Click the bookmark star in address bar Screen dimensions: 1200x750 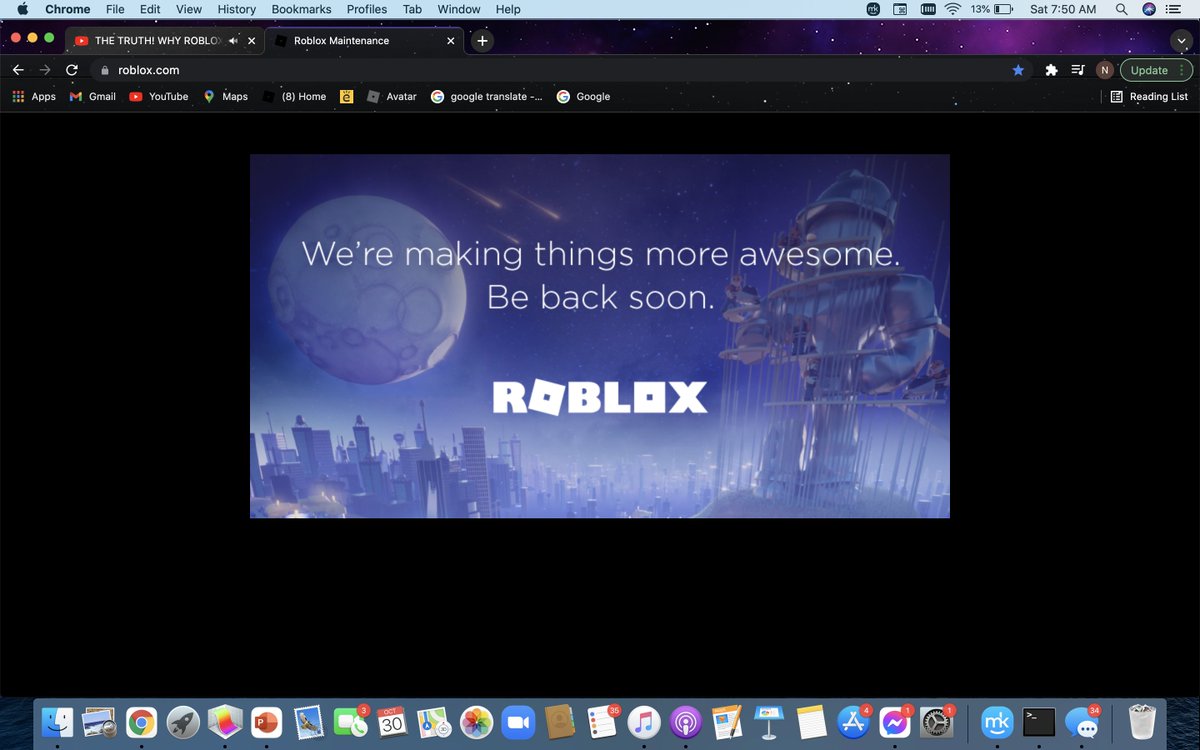click(1018, 70)
